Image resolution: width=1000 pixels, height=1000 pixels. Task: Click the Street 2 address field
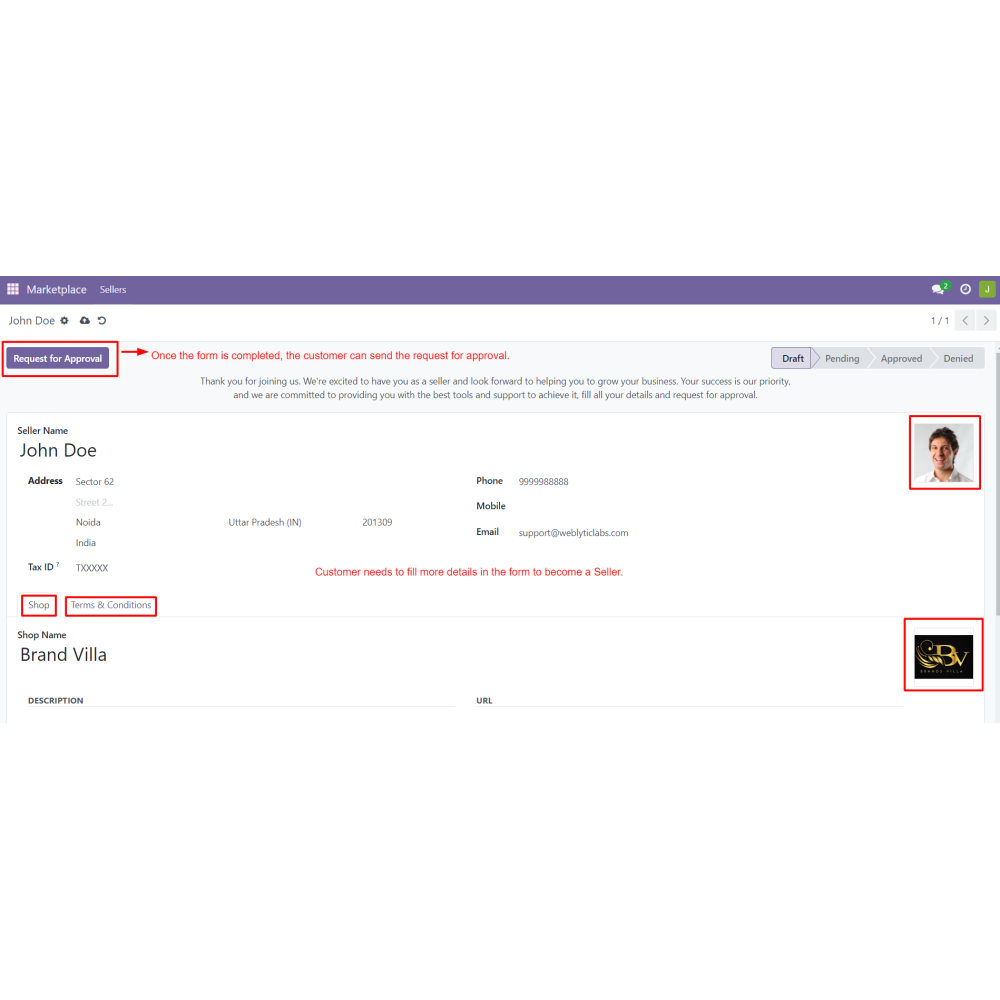[x=94, y=502]
